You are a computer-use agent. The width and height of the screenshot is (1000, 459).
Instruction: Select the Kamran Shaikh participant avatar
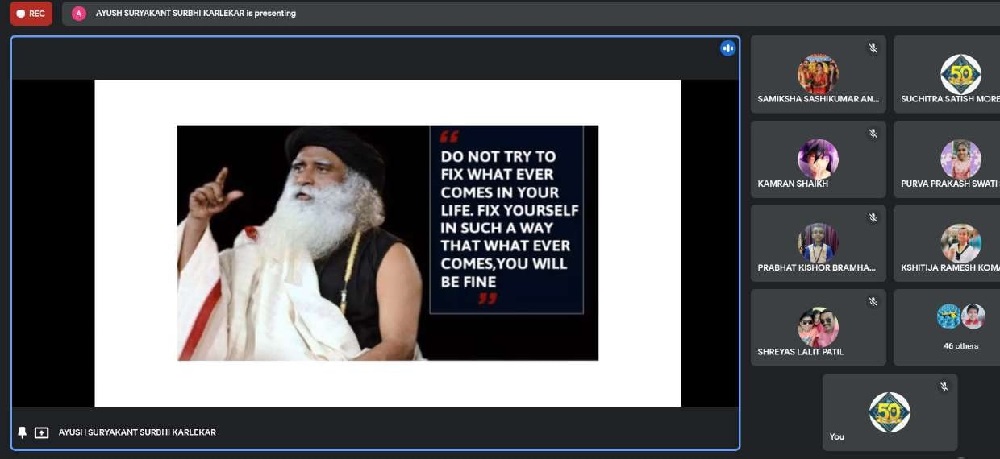click(x=818, y=159)
